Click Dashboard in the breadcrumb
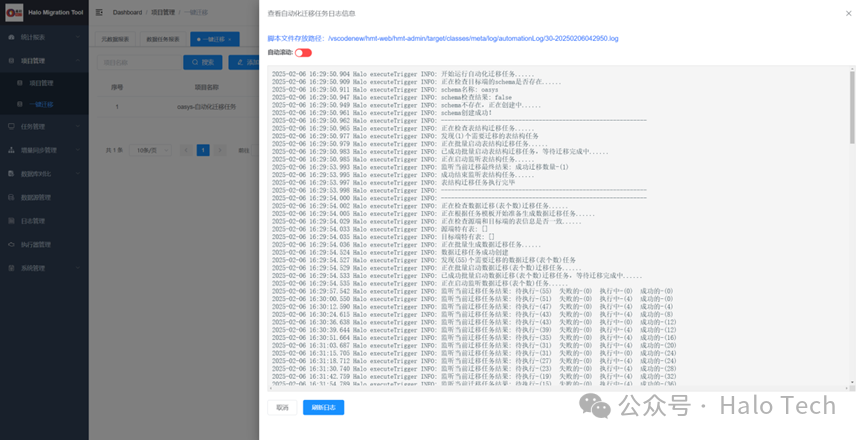Screen dimensions: 864x440 click(x=127, y=12)
